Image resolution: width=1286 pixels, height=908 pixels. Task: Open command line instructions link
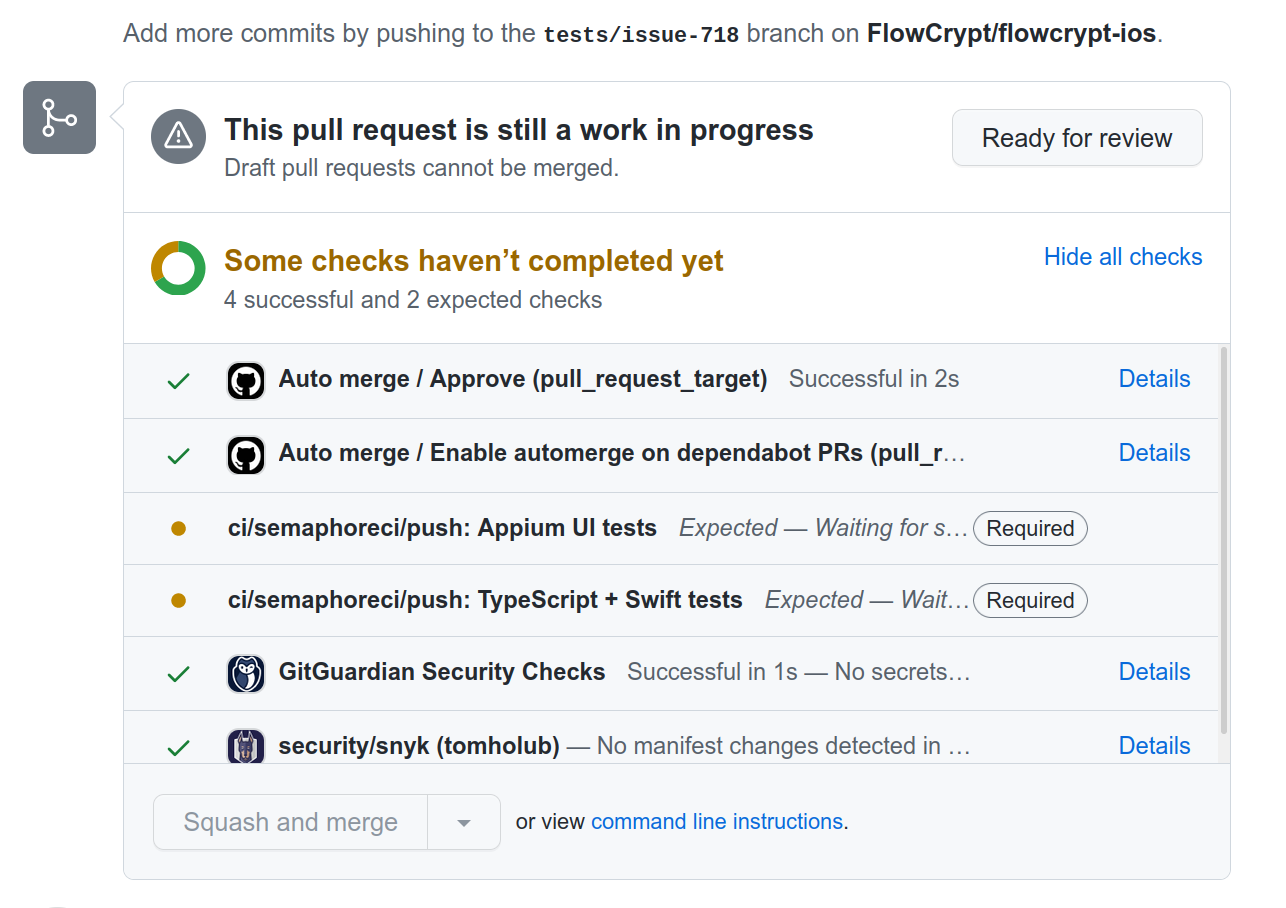pyautogui.click(x=717, y=822)
